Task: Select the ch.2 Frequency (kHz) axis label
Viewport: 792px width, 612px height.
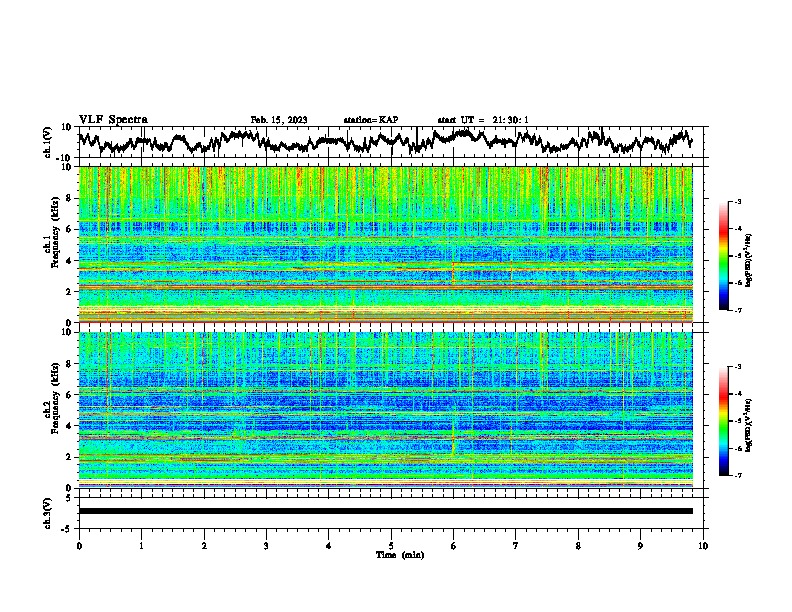Action: tap(54, 397)
